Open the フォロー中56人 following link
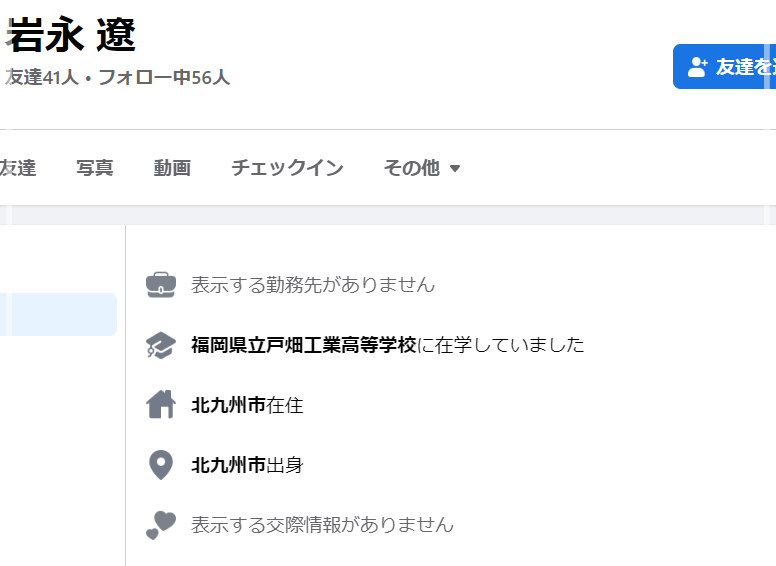This screenshot has width=776, height=566. (x=164, y=77)
